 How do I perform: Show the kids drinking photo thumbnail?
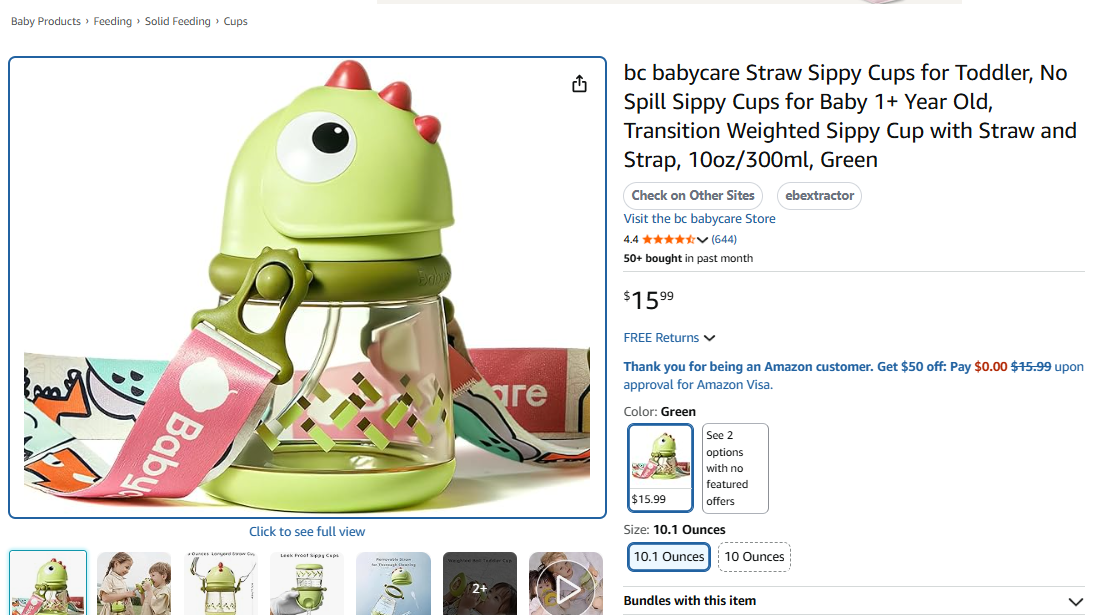[x=134, y=585]
